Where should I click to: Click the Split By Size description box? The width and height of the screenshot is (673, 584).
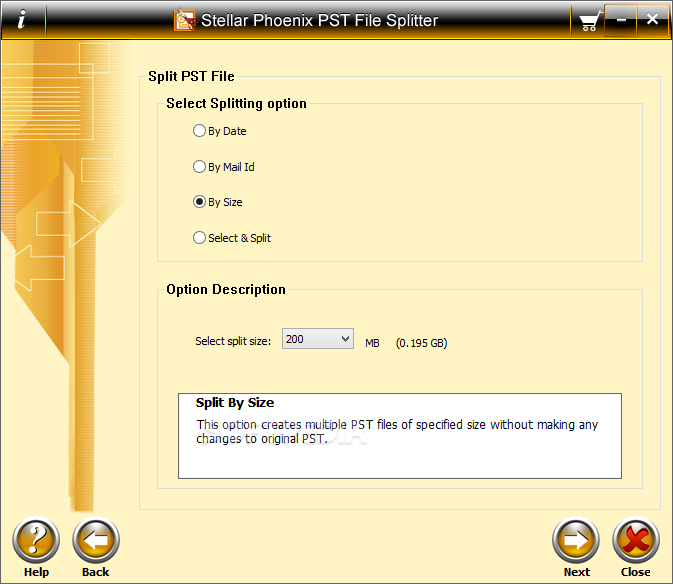[x=400, y=436]
